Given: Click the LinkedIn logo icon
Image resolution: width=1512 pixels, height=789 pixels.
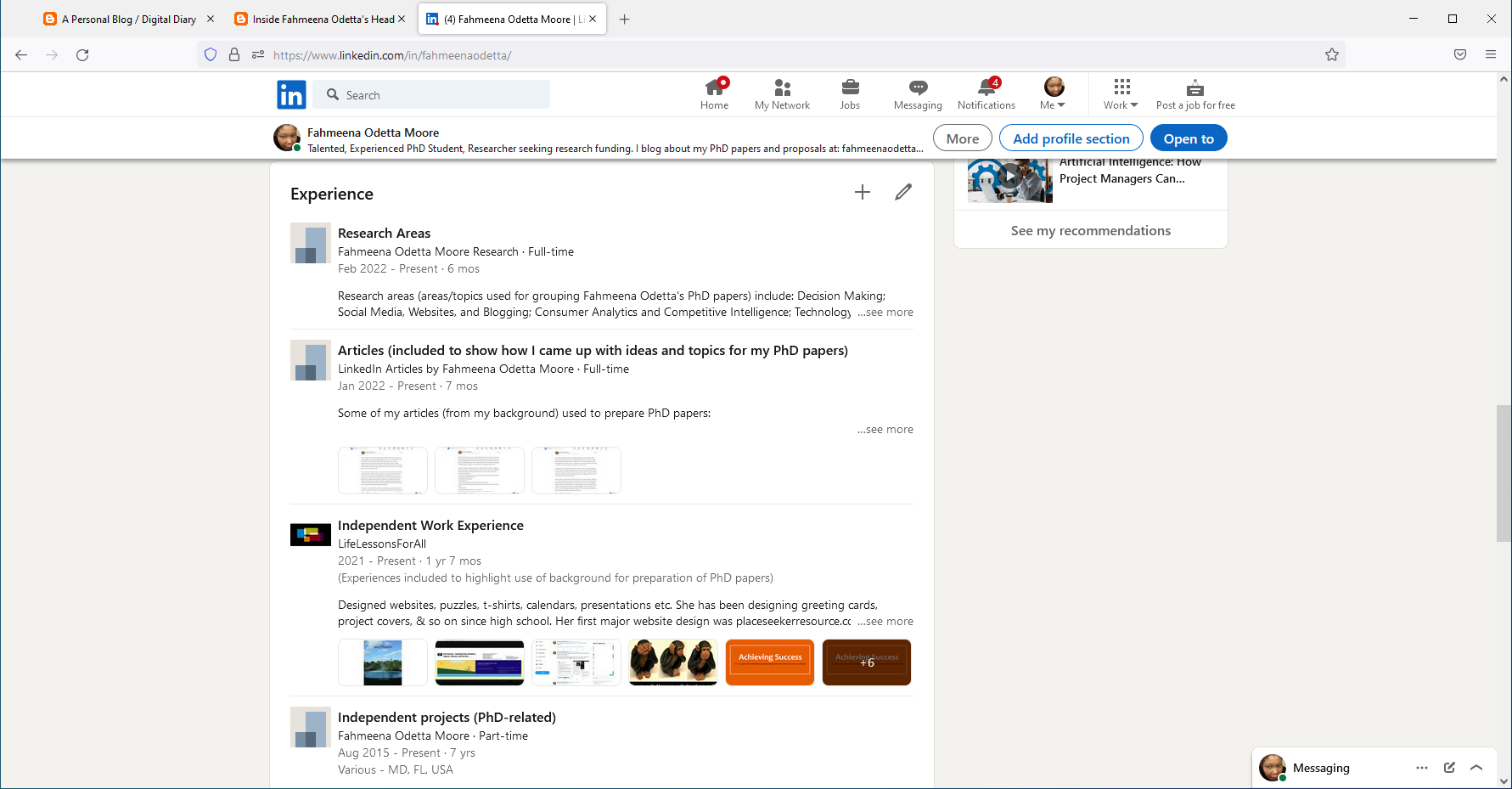Looking at the screenshot, I should pyautogui.click(x=291, y=95).
